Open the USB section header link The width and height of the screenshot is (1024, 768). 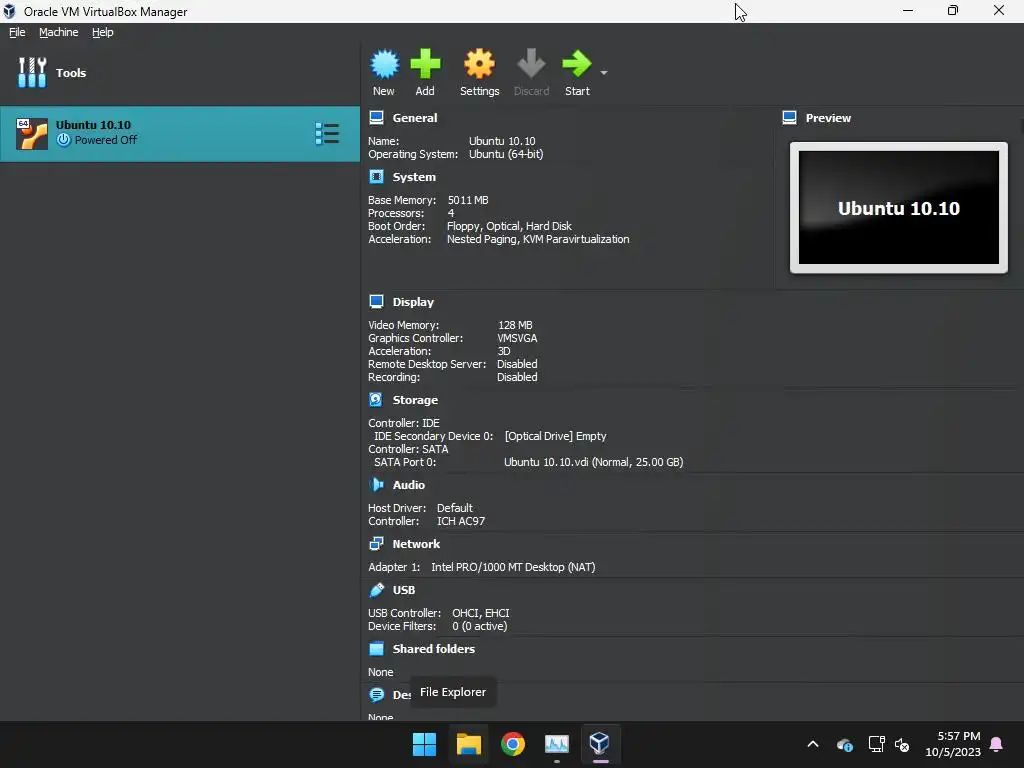404,590
